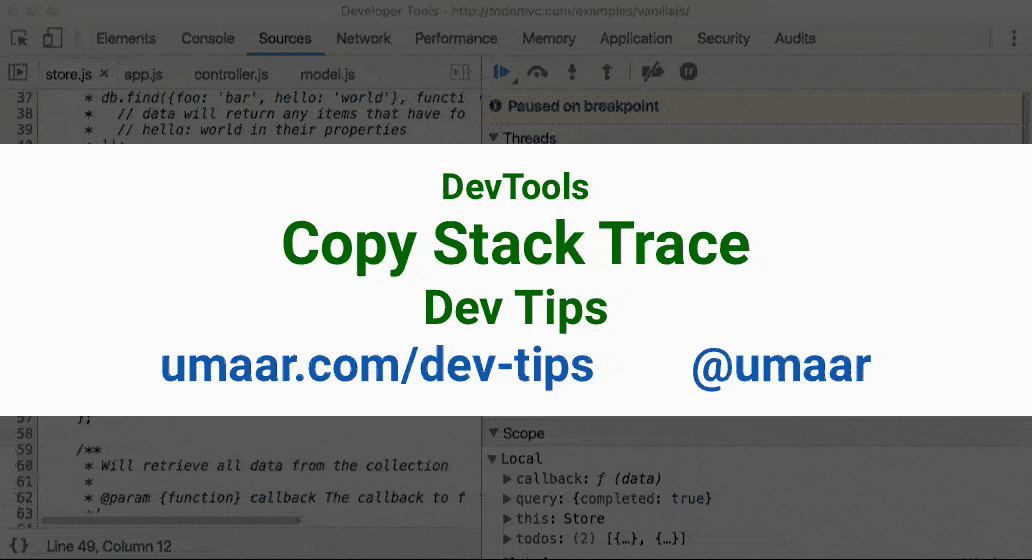Resume script execution
This screenshot has width=1032, height=560.
pos(502,72)
